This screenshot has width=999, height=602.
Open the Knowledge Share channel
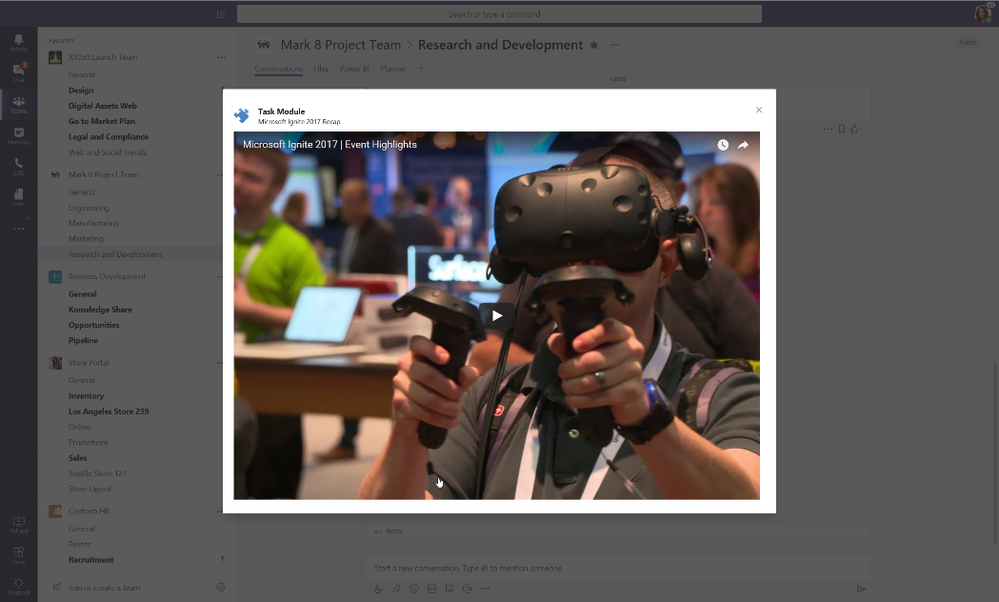(x=100, y=310)
